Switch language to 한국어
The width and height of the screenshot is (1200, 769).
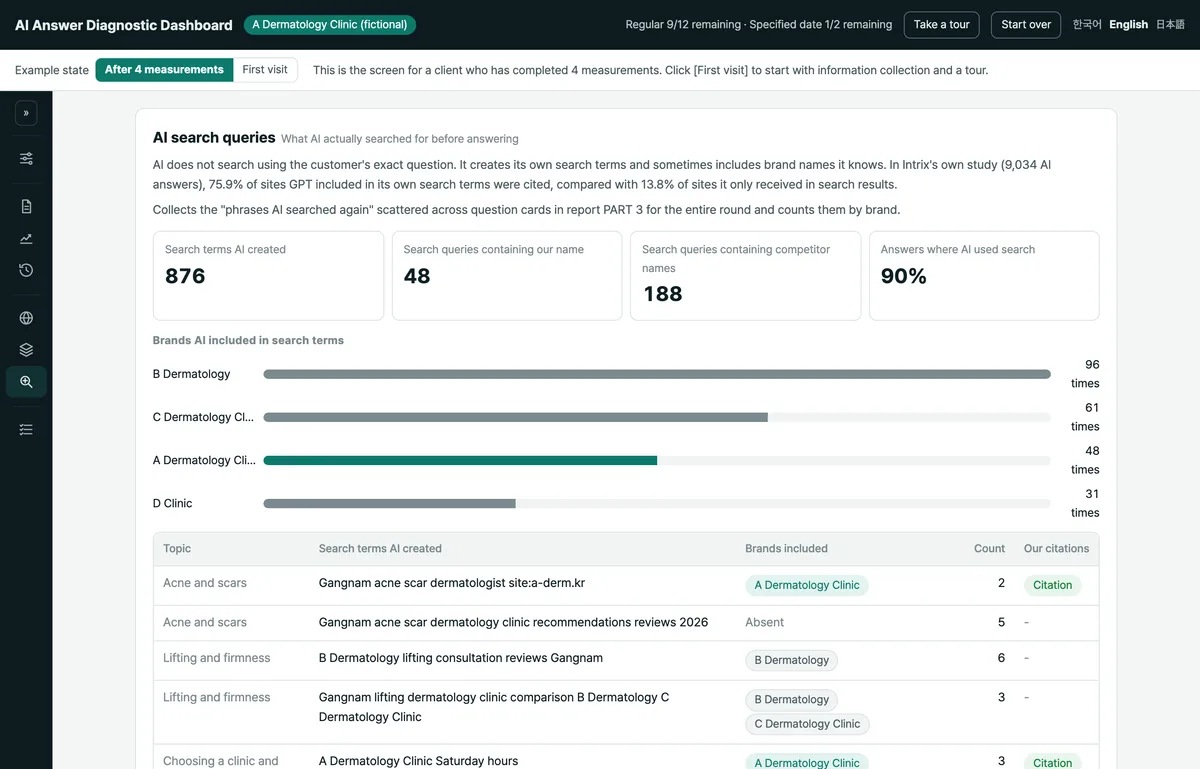tap(1087, 25)
